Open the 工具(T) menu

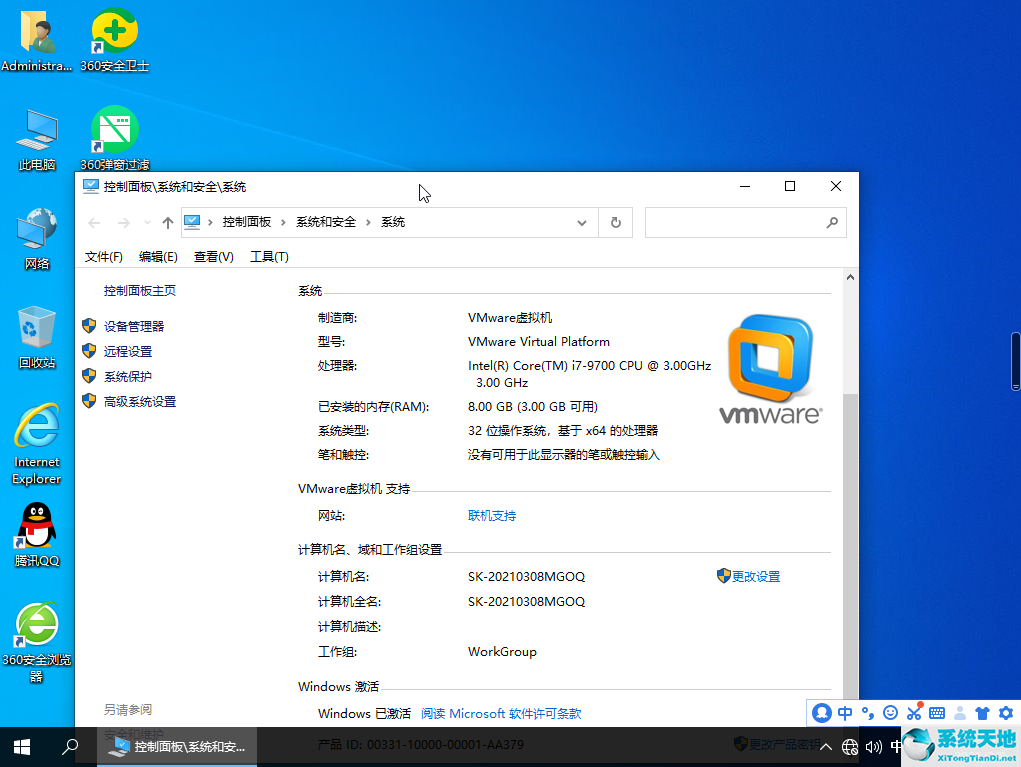pyautogui.click(x=269, y=257)
